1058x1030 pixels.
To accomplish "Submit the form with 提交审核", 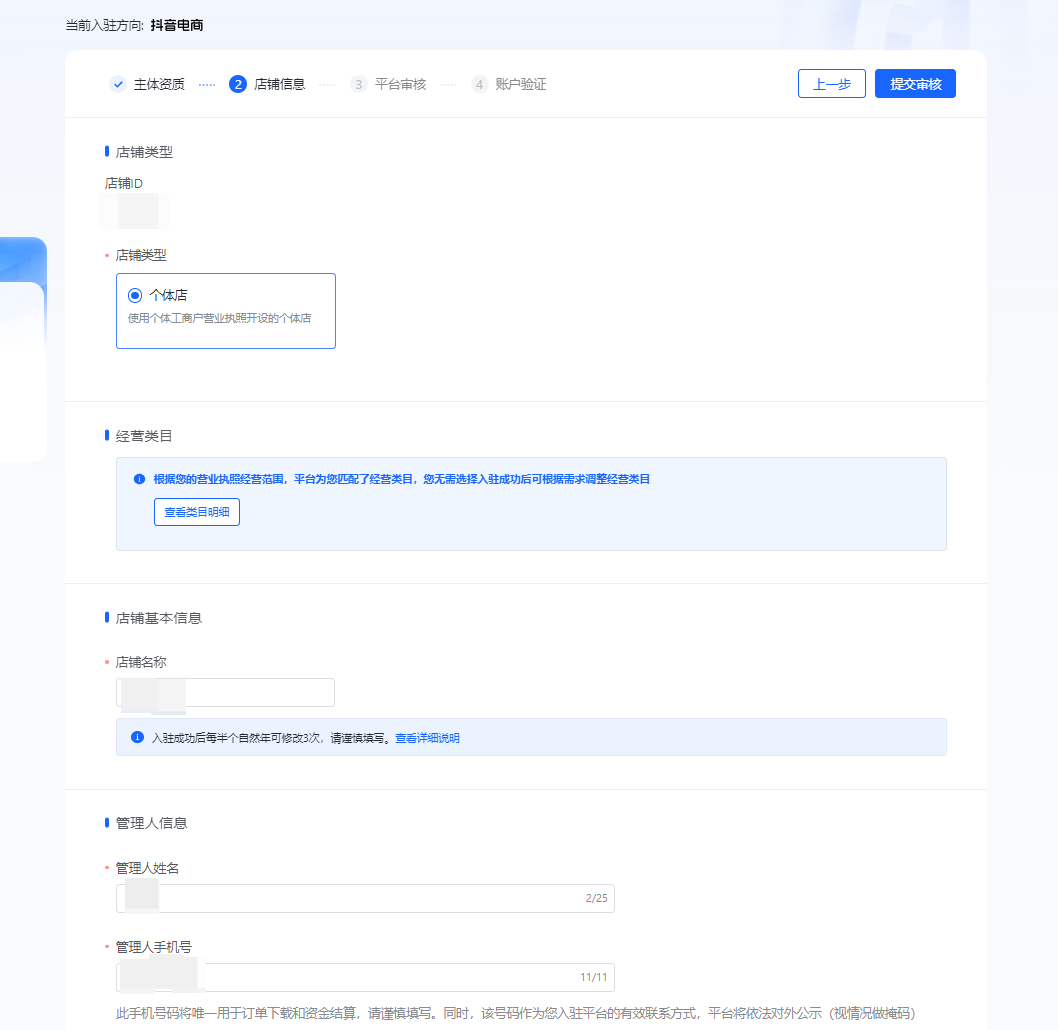I will pyautogui.click(x=915, y=84).
